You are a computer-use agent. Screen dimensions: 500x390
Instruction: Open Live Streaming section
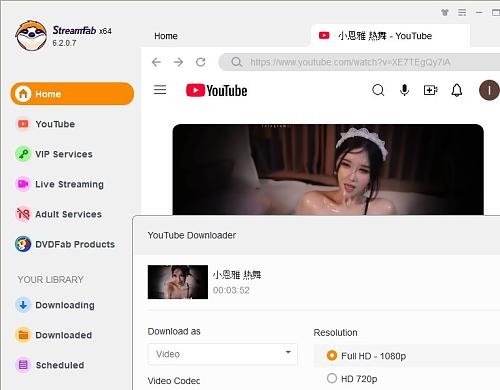59,184
